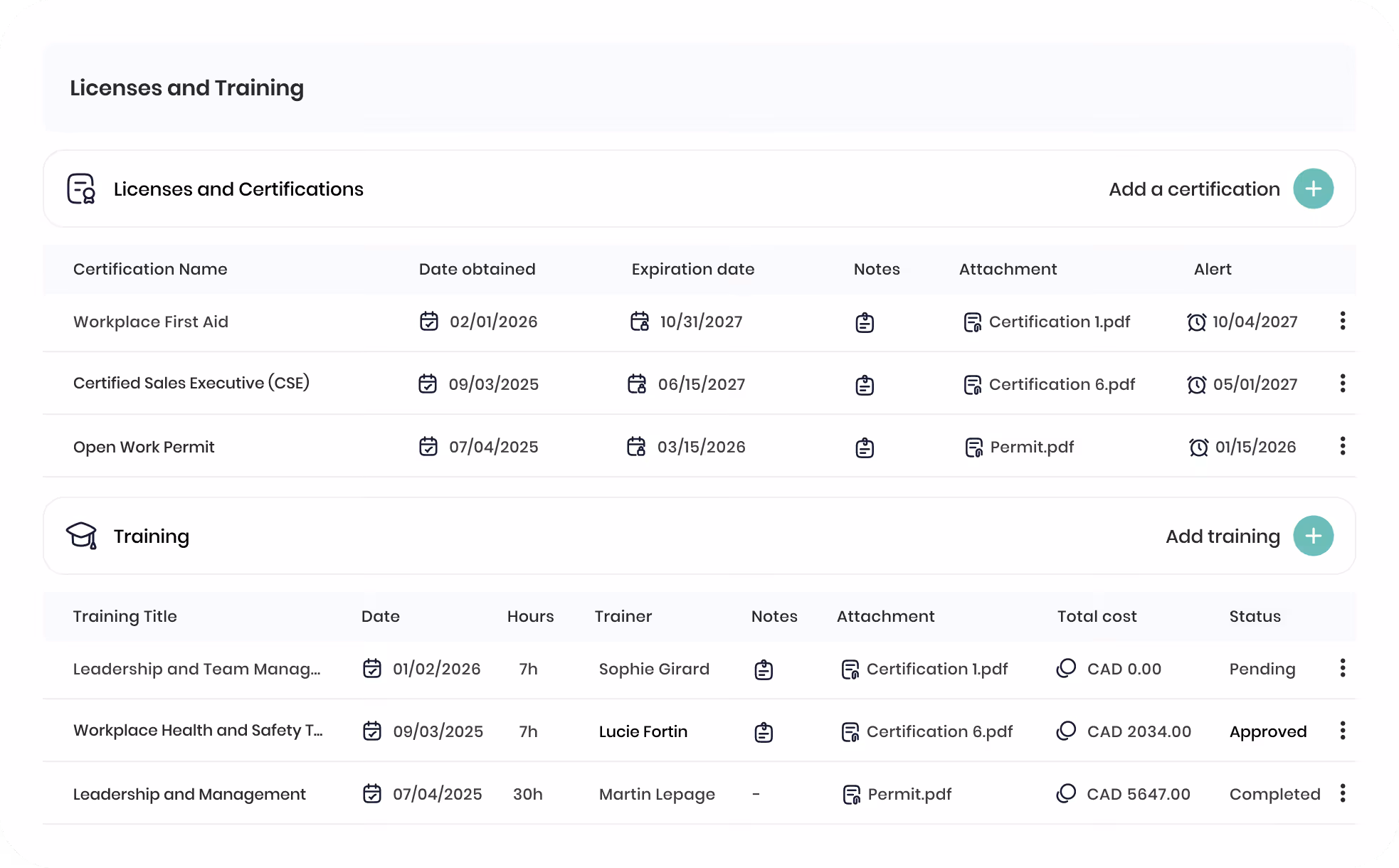Click calendar icon next to 02/01/2026 date obtained
This screenshot has height=868, width=1399.
point(429,322)
